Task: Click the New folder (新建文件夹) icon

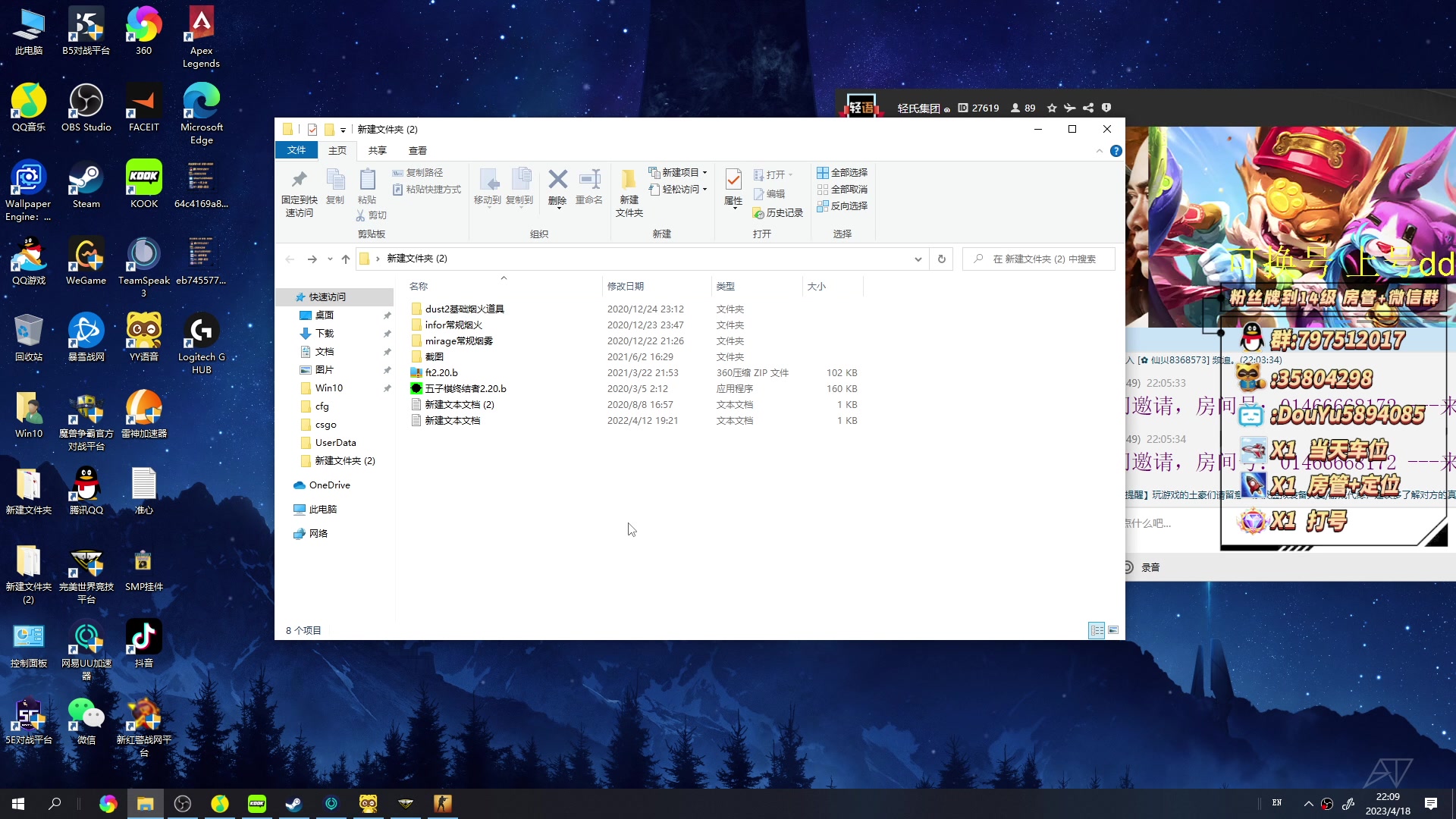Action: pyautogui.click(x=629, y=180)
